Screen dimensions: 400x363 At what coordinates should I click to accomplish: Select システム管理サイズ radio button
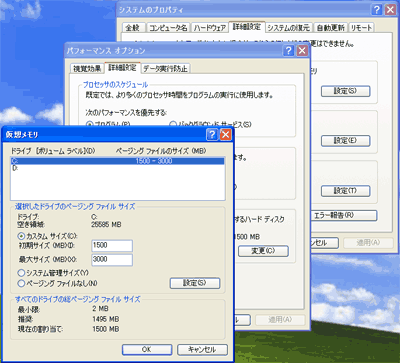point(21,273)
